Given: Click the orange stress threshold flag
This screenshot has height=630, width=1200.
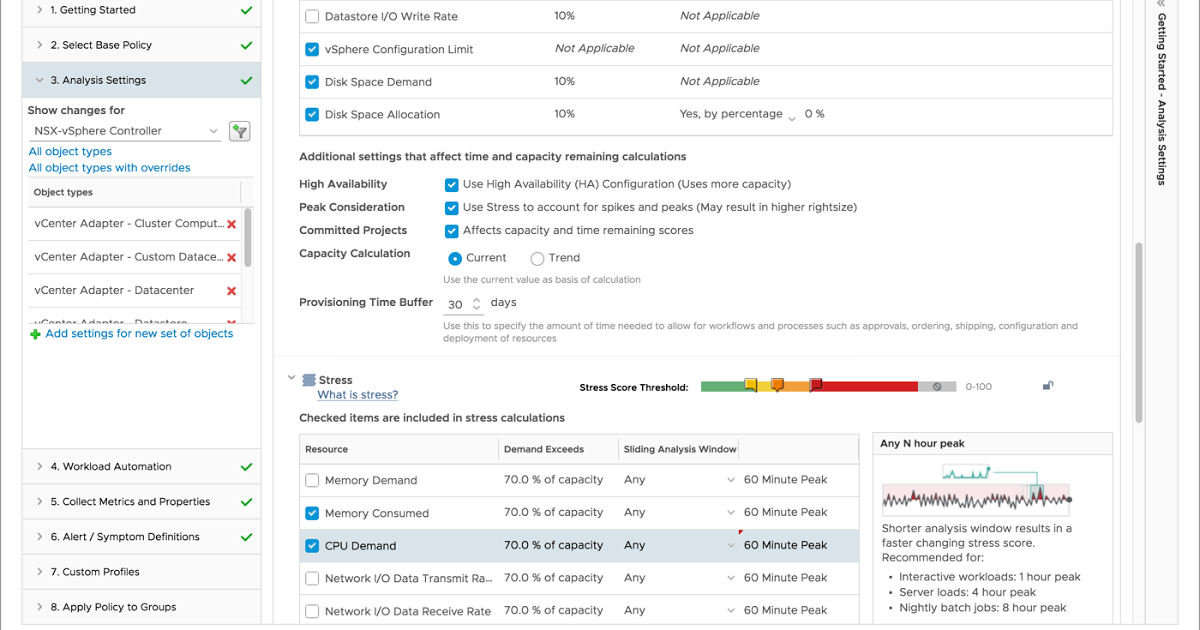Looking at the screenshot, I should tap(777, 385).
